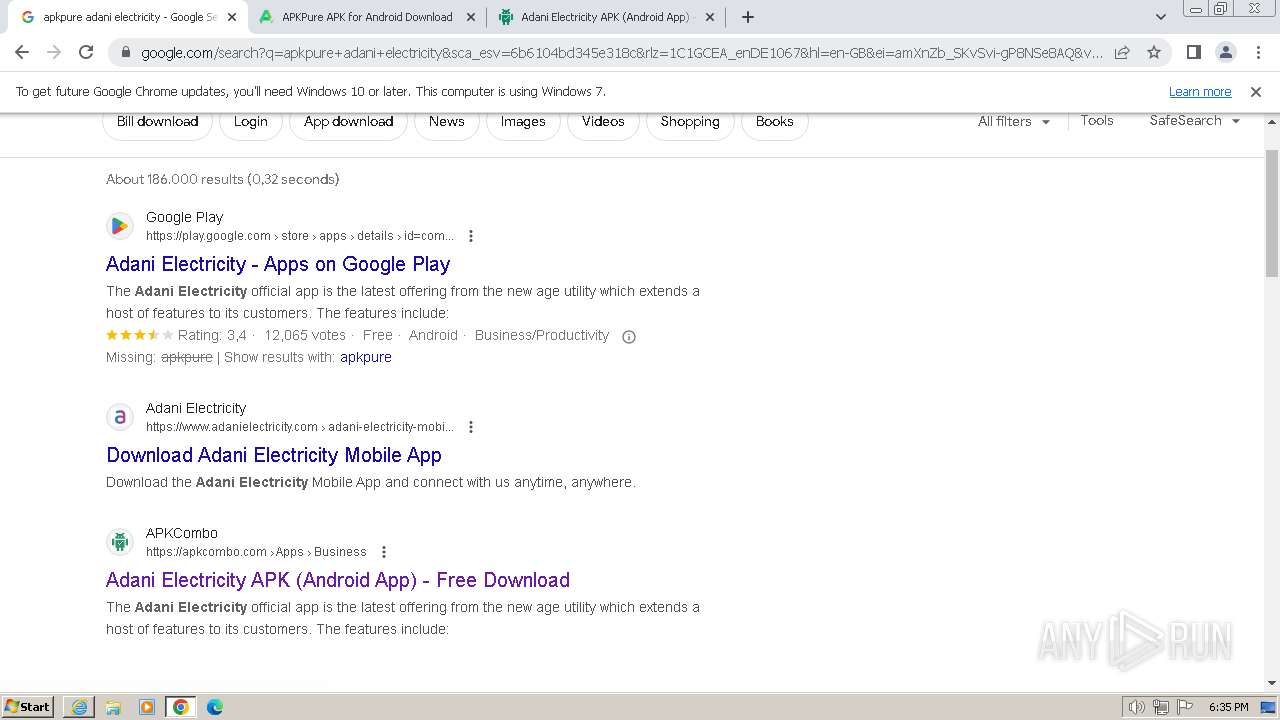
Task: Switch to News results
Action: click(x=446, y=122)
